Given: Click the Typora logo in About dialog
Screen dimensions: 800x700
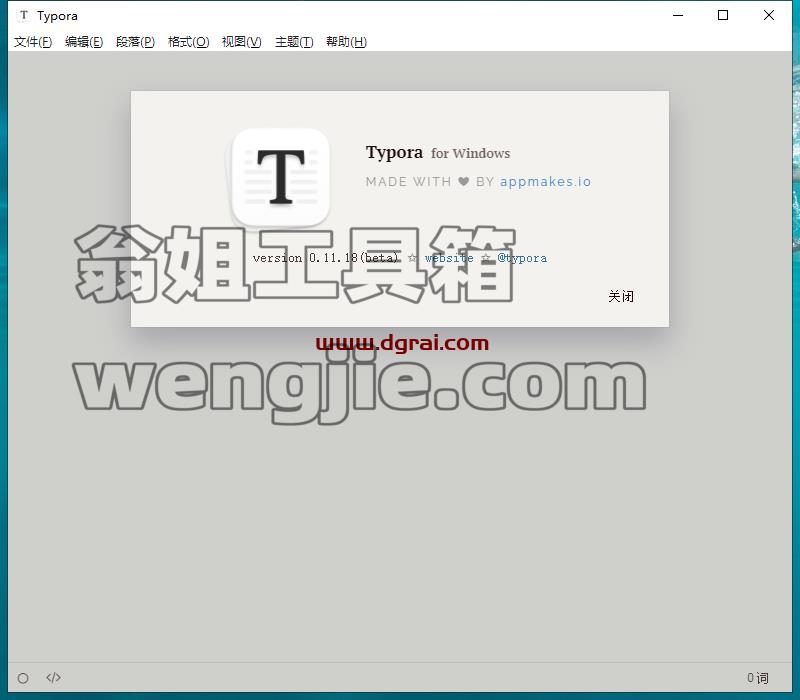Looking at the screenshot, I should coord(281,177).
